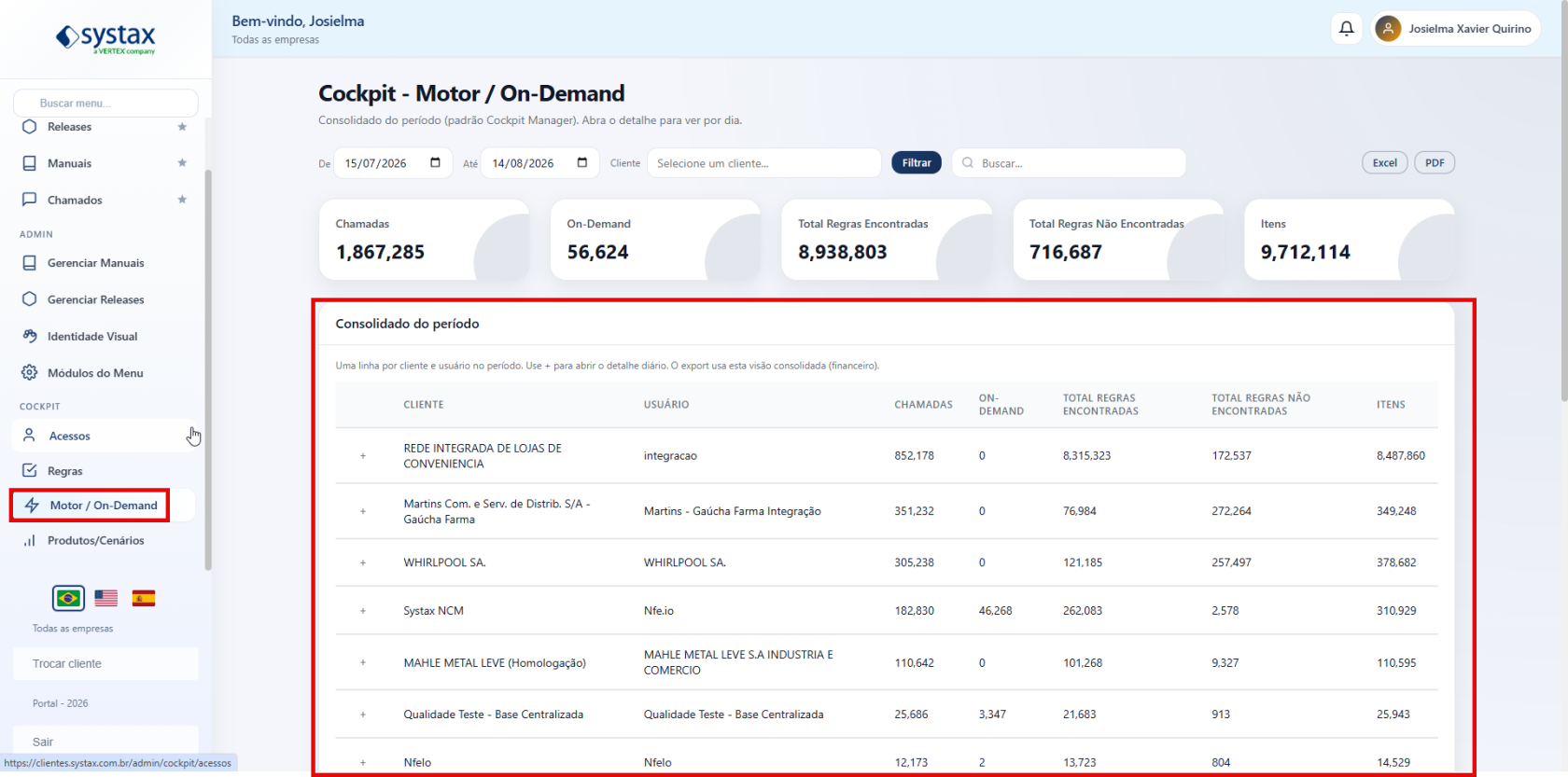Click Sair to log out
The width and height of the screenshot is (1568, 777).
(x=105, y=741)
